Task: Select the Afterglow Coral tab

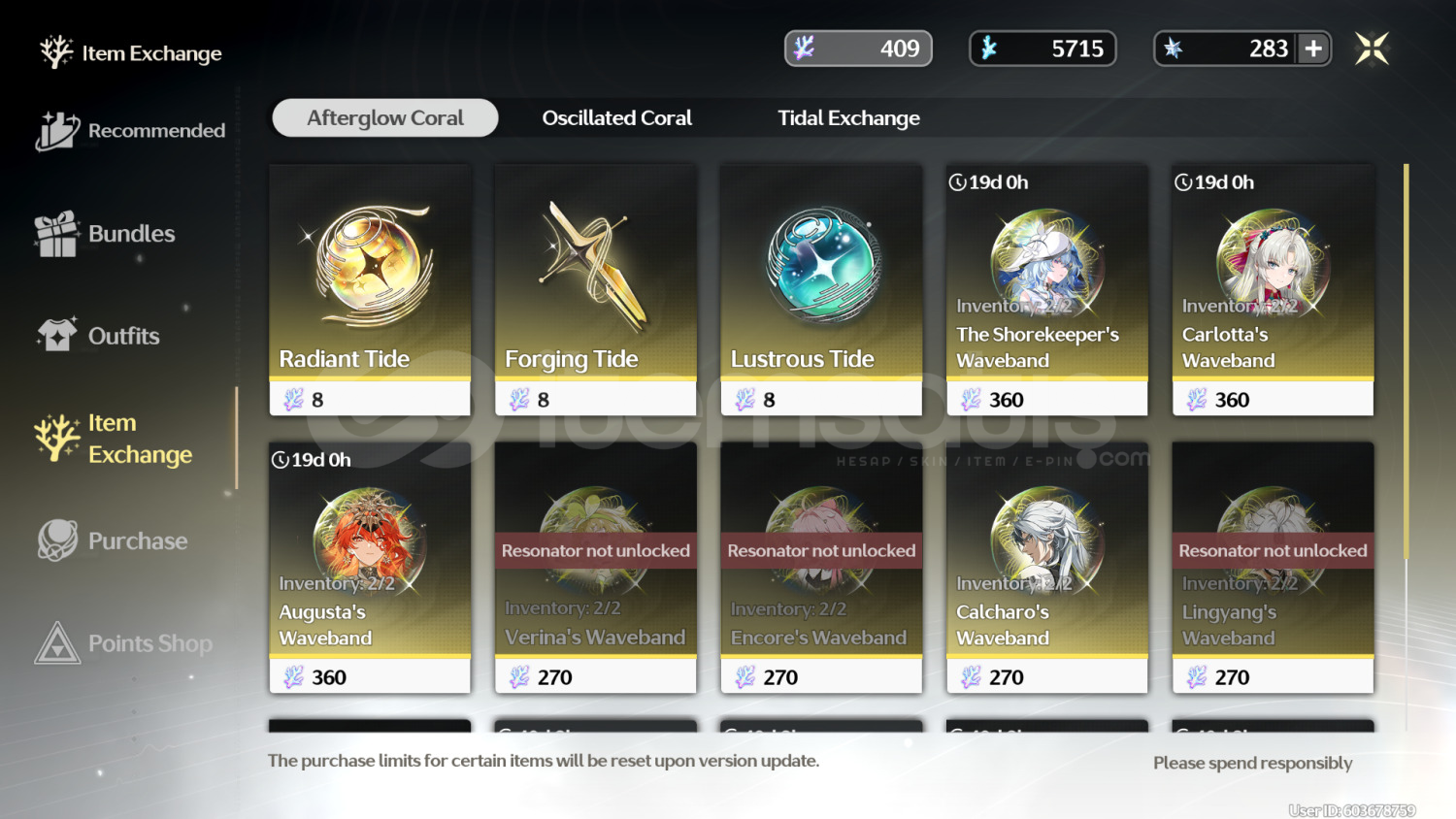Action: point(385,118)
